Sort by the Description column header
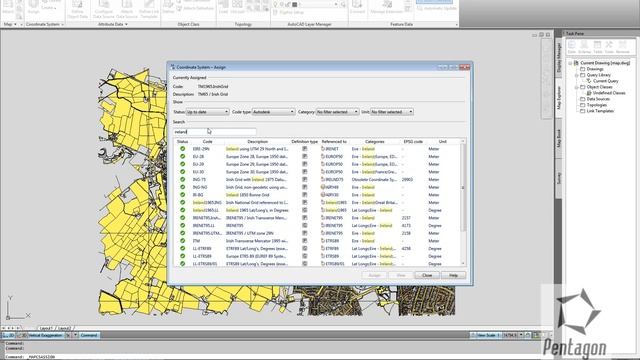Screen dimensions: 640x360 (257, 142)
